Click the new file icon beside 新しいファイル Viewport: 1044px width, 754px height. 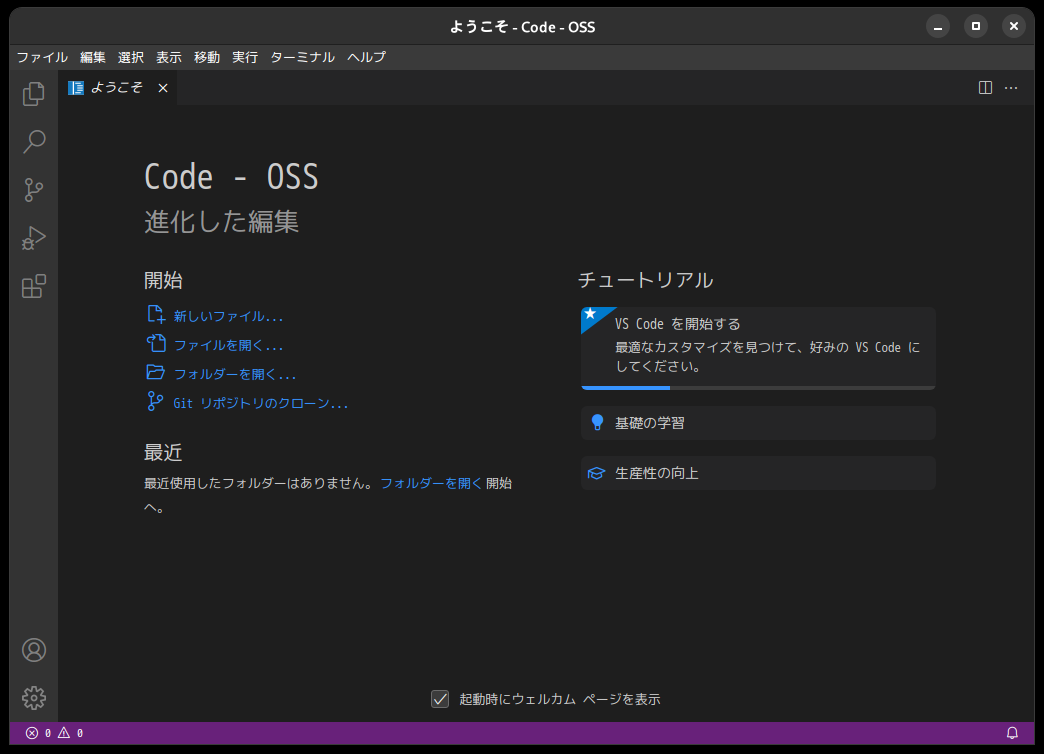[156, 314]
